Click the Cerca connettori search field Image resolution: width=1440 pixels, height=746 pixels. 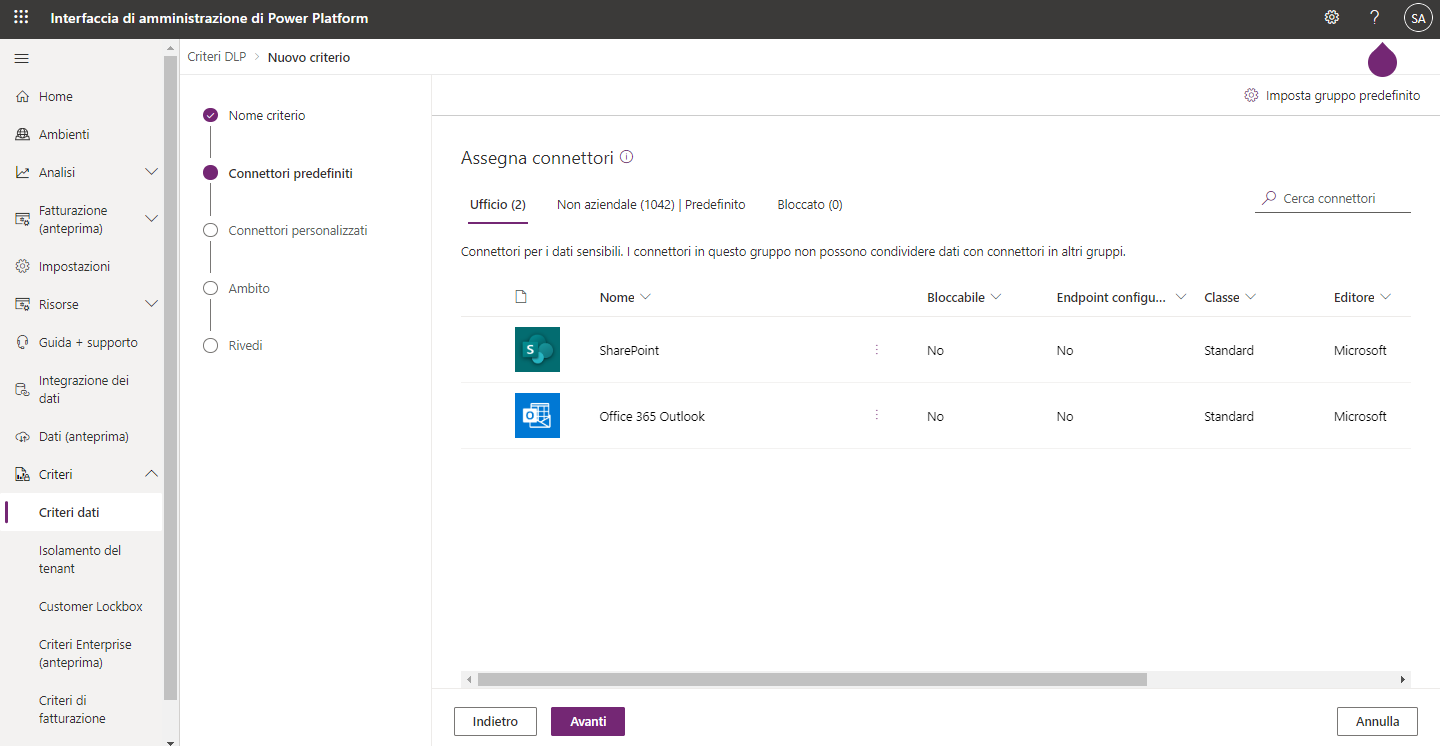tap(1333, 198)
